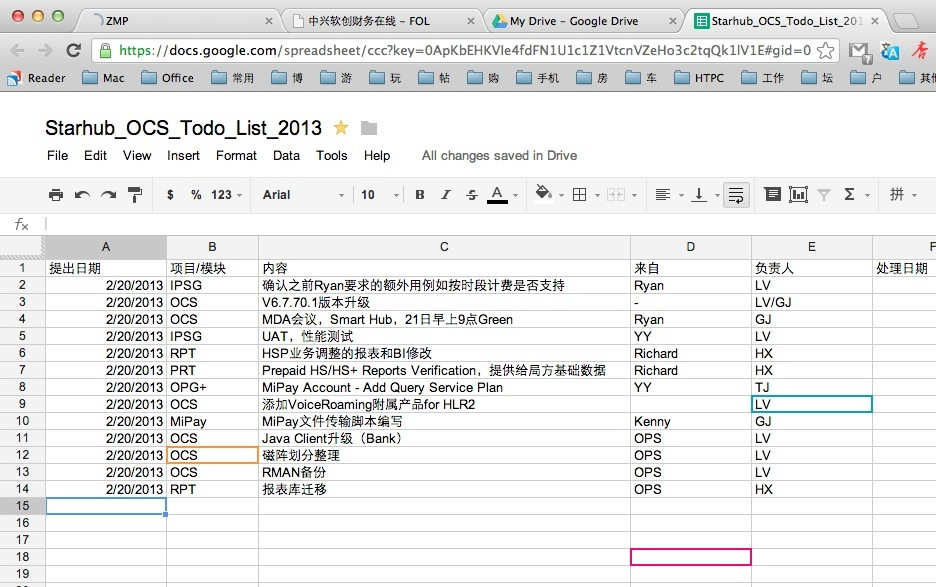Star the Starhub_OCS_Todo_List_2013 document
The height and width of the screenshot is (587, 936).
pyautogui.click(x=341, y=128)
